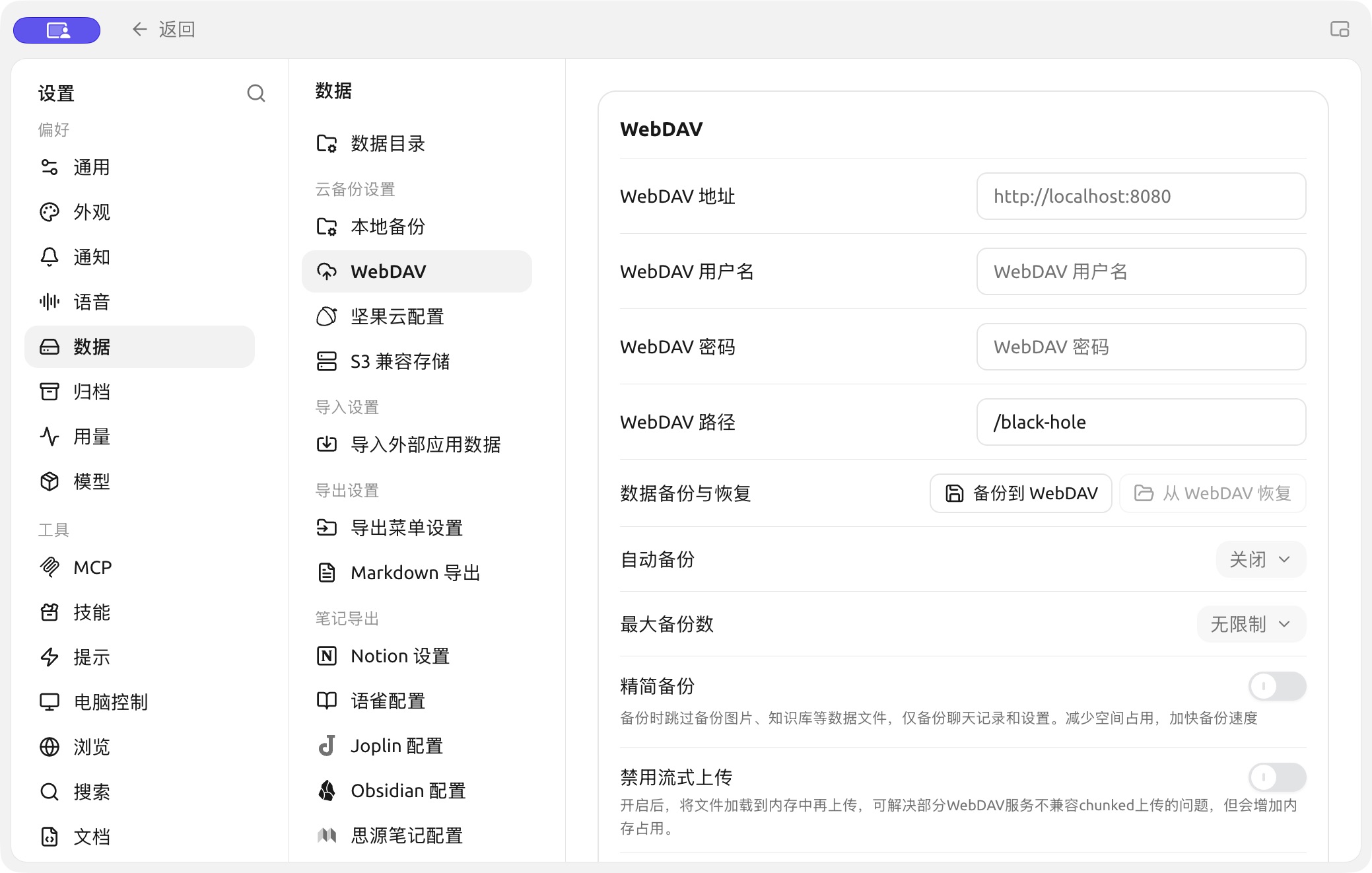Select the 技能 skills icon entry

point(139,612)
